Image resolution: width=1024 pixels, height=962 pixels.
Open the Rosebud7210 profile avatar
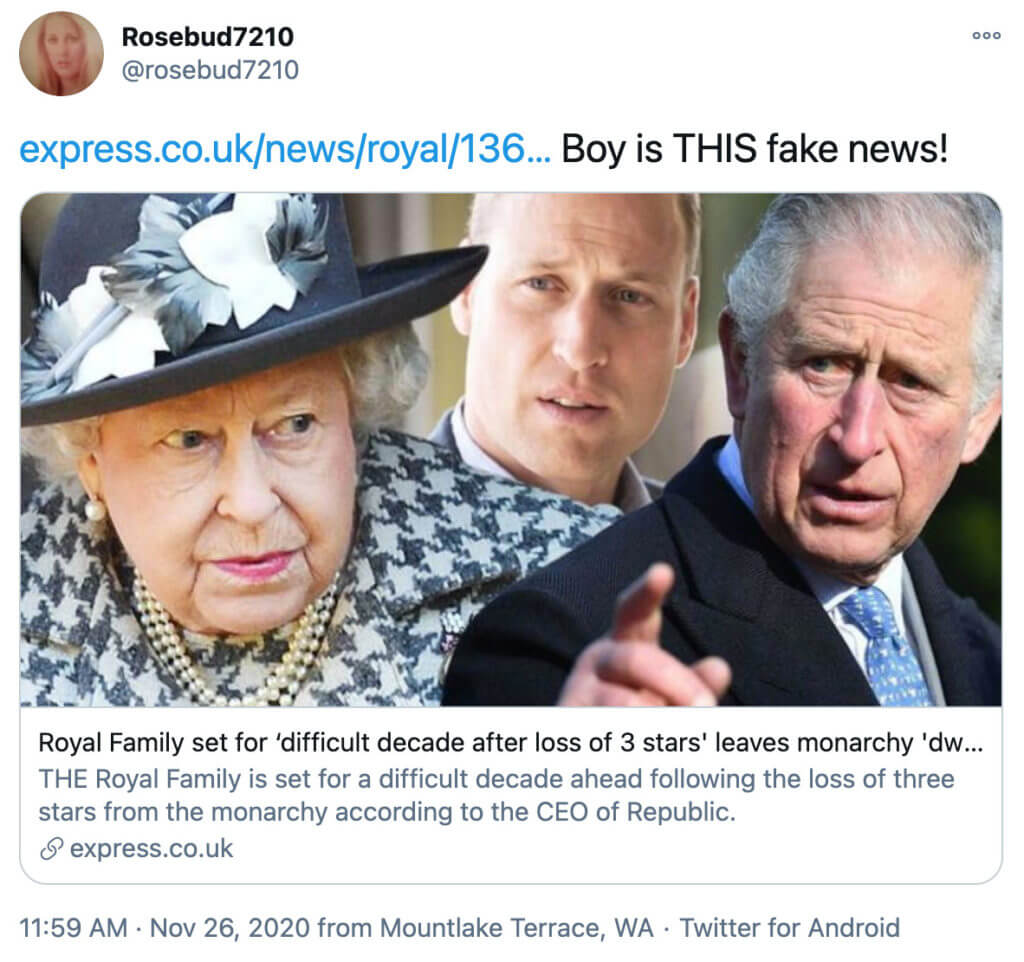click(61, 53)
